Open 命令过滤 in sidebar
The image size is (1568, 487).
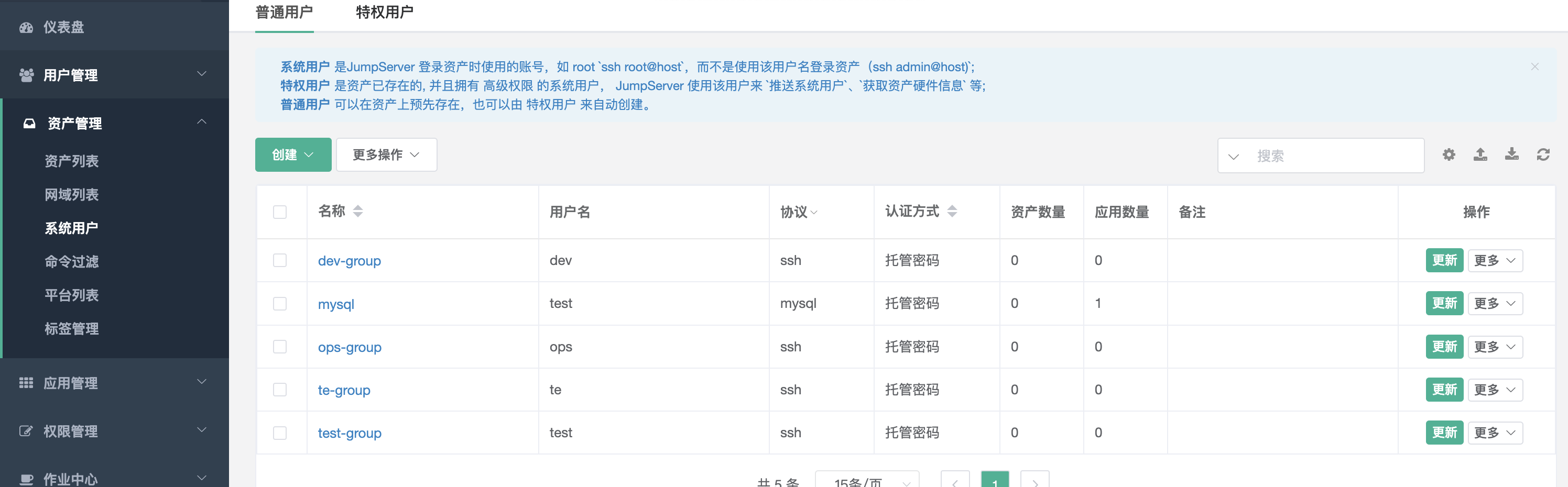[71, 261]
